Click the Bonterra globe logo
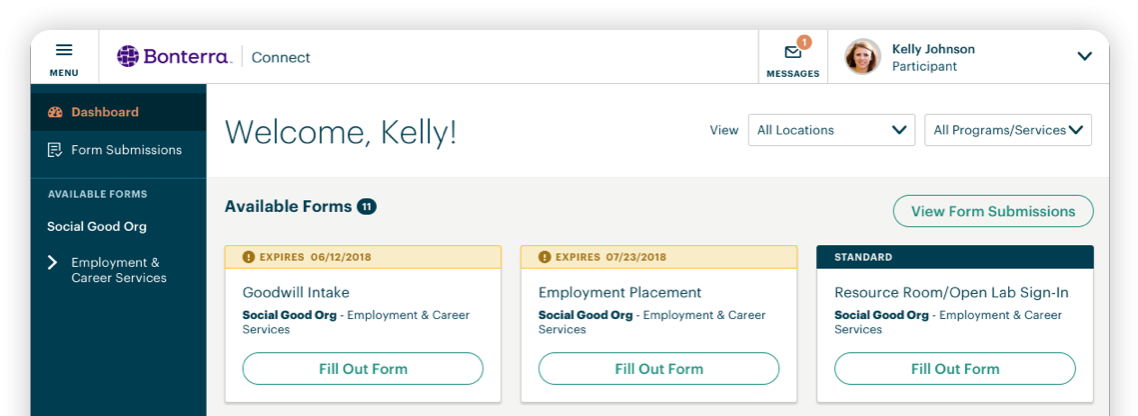 pos(128,57)
